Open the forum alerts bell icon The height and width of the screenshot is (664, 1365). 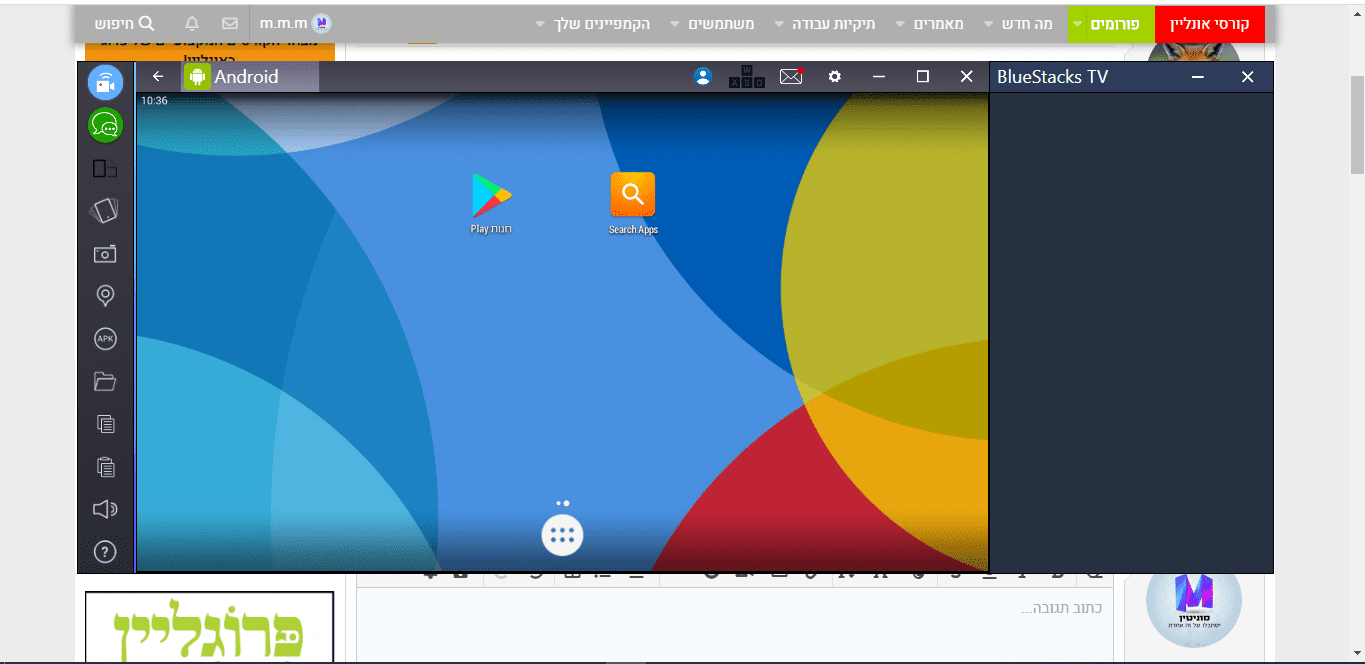click(x=192, y=23)
